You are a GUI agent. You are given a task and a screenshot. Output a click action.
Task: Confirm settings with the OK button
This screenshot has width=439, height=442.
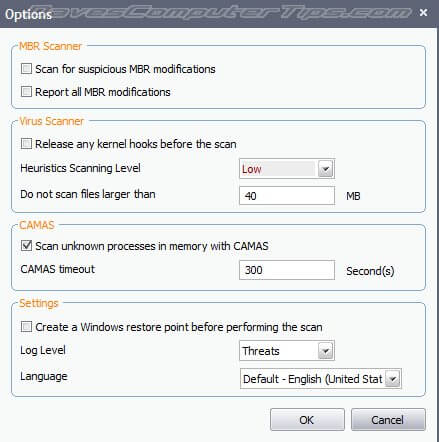[307, 420]
